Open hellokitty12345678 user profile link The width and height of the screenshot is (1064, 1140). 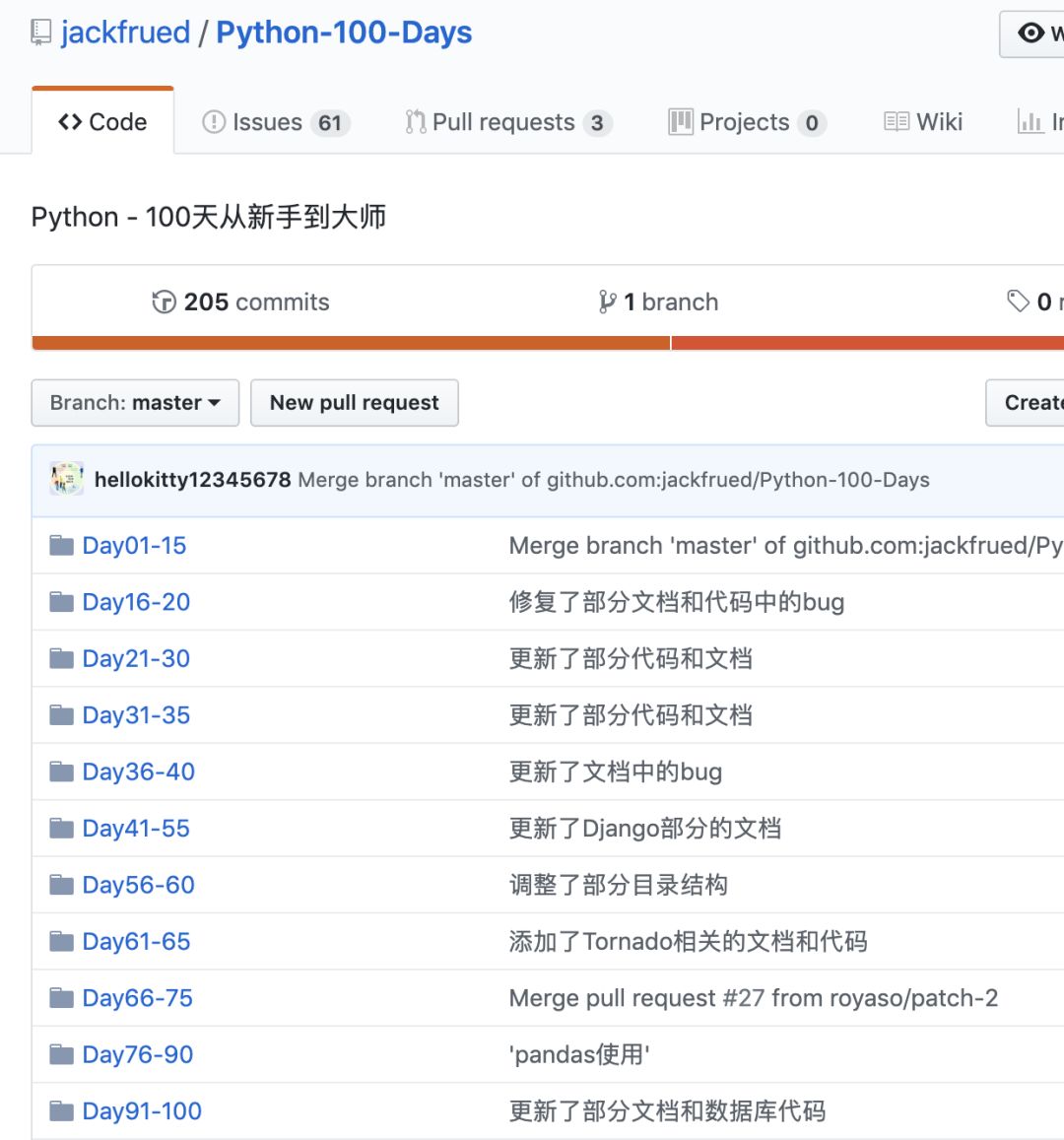click(192, 480)
